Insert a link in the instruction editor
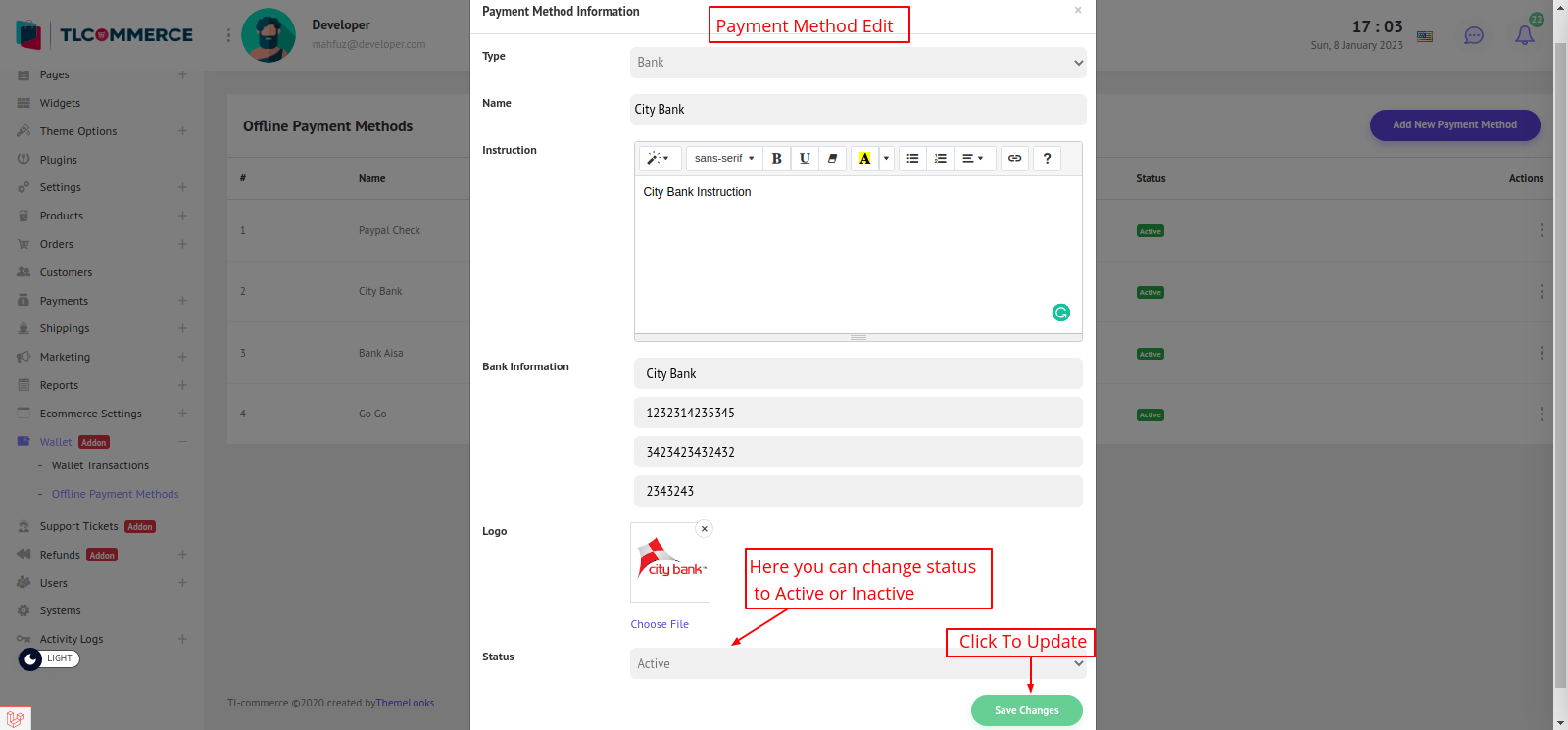The height and width of the screenshot is (730, 1568). 1014,159
